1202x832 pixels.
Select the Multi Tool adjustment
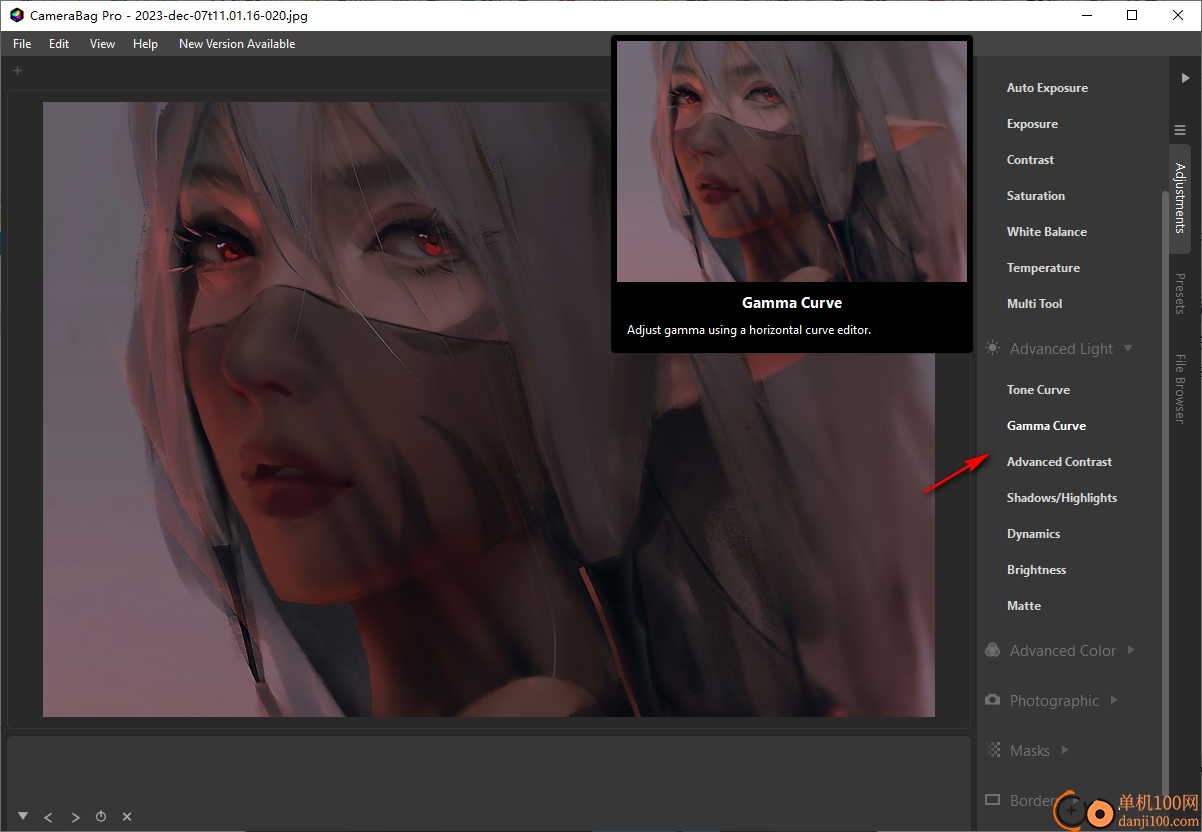1034,304
